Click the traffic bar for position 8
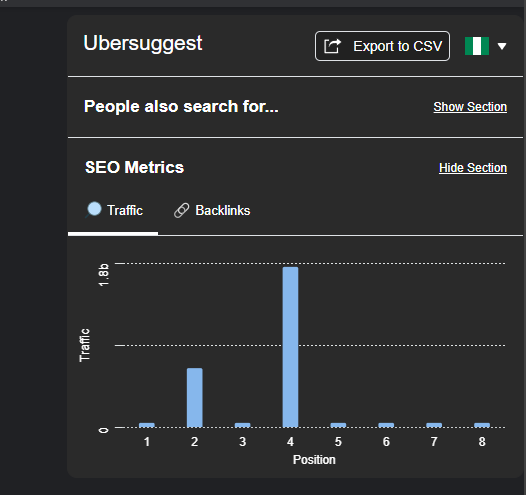The width and height of the screenshot is (526, 495). [482, 425]
